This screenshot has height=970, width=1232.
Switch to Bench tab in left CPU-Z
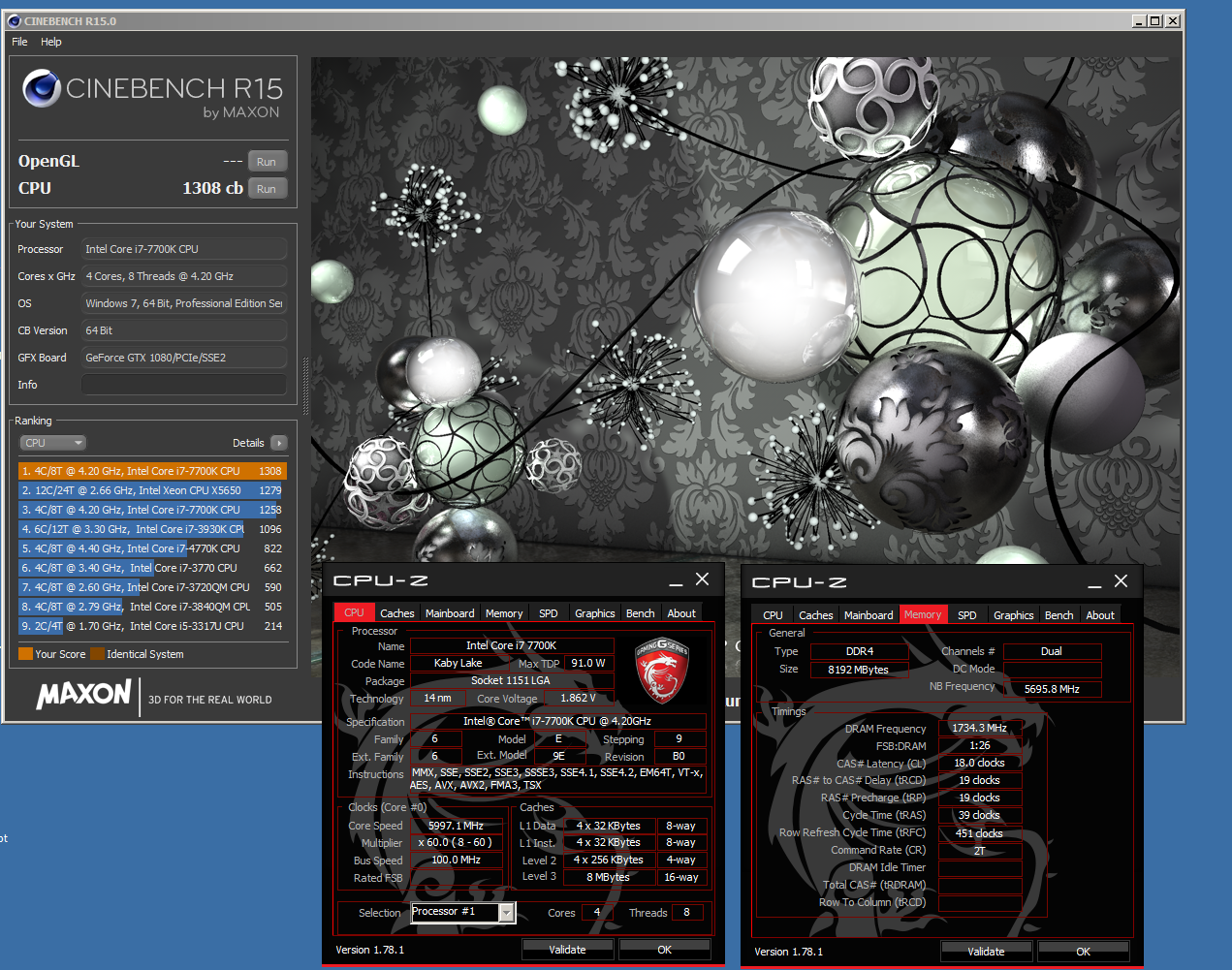click(x=640, y=613)
